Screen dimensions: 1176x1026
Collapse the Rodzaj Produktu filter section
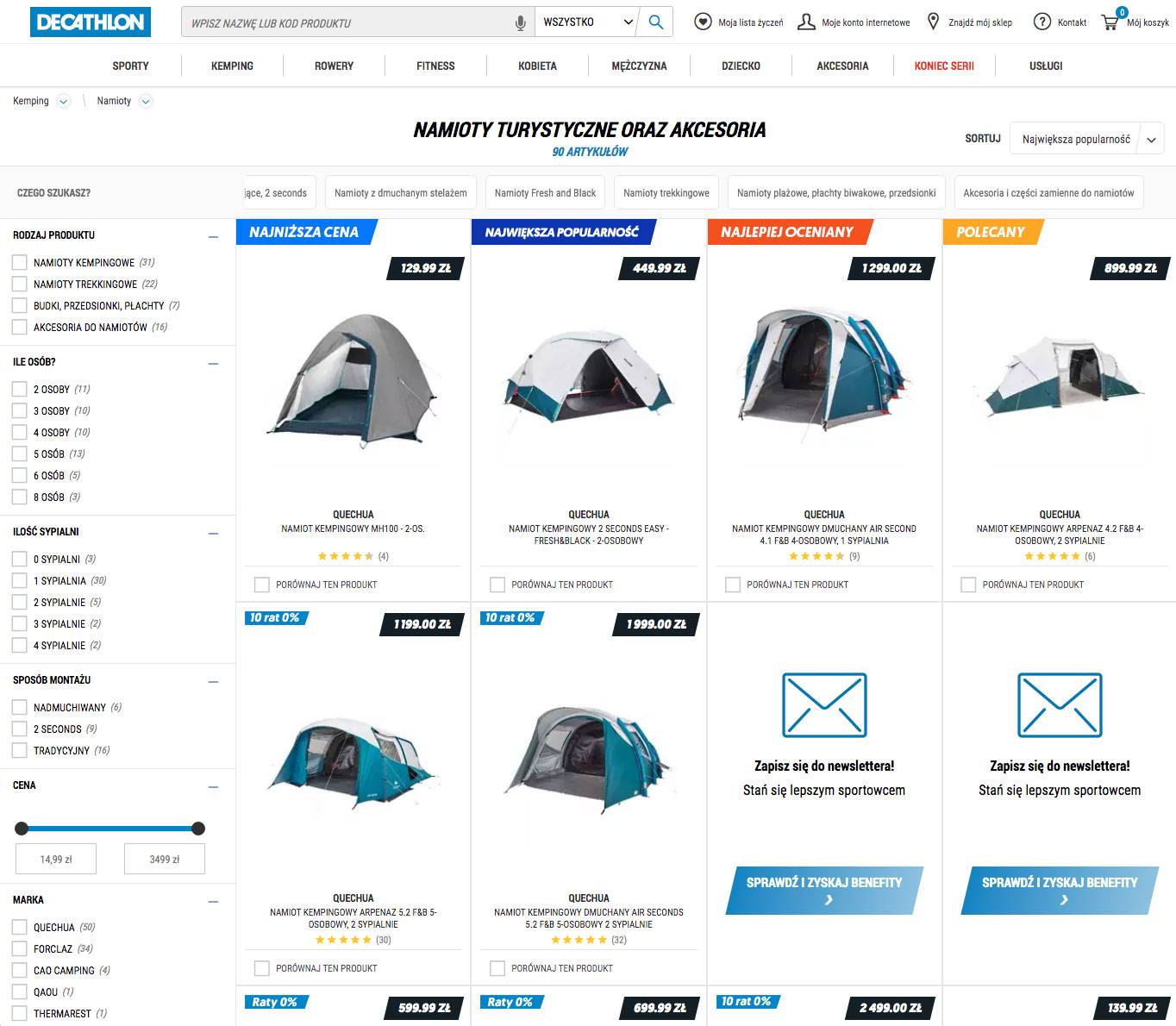213,236
